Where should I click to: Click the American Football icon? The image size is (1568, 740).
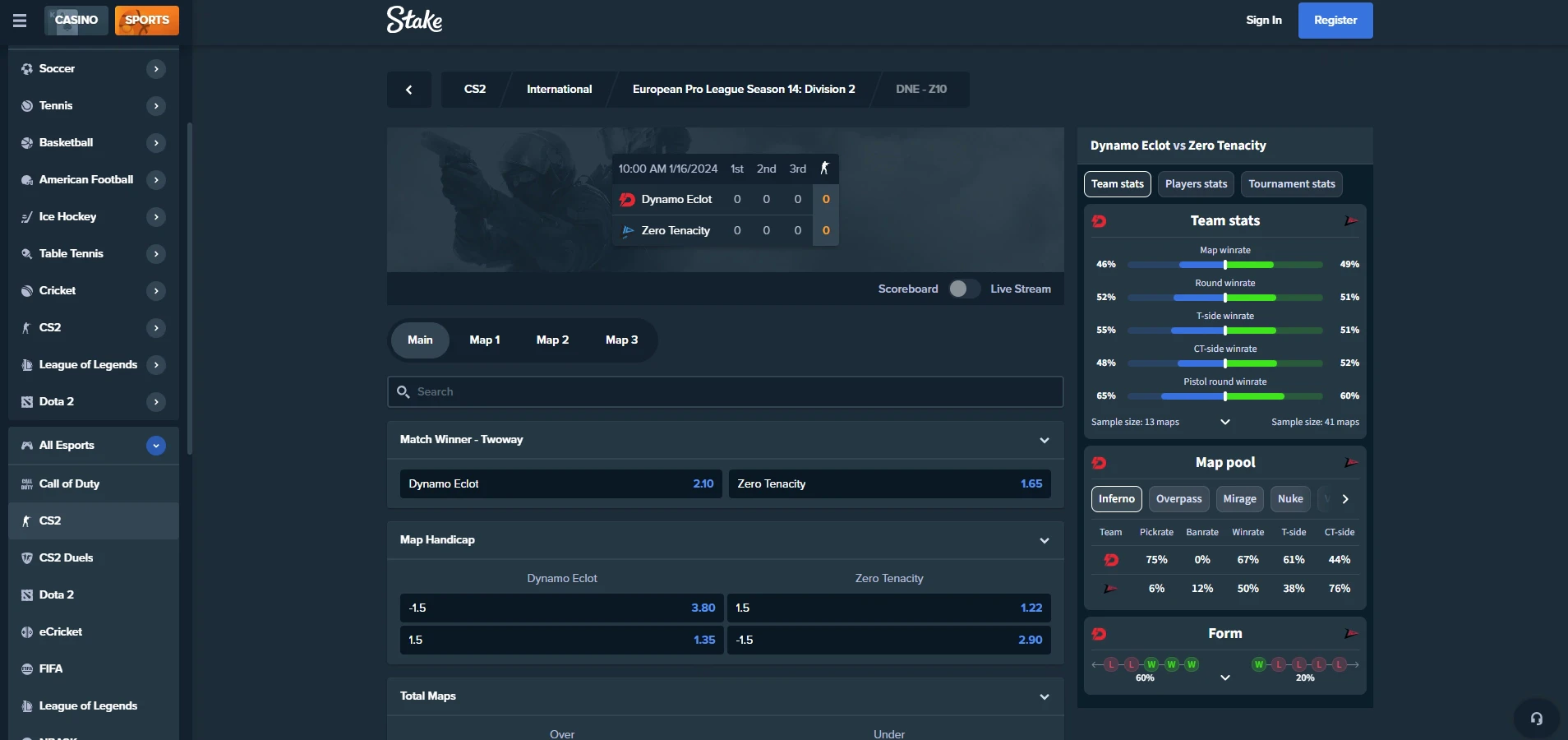[27, 180]
